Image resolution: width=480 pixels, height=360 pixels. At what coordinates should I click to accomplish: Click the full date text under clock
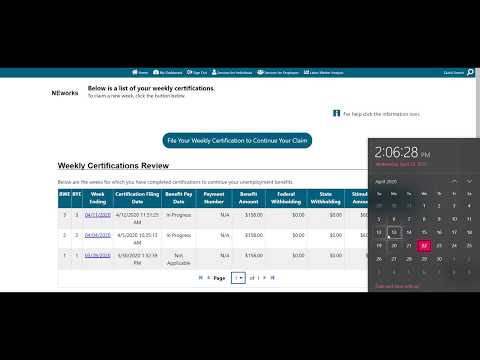click(401, 164)
